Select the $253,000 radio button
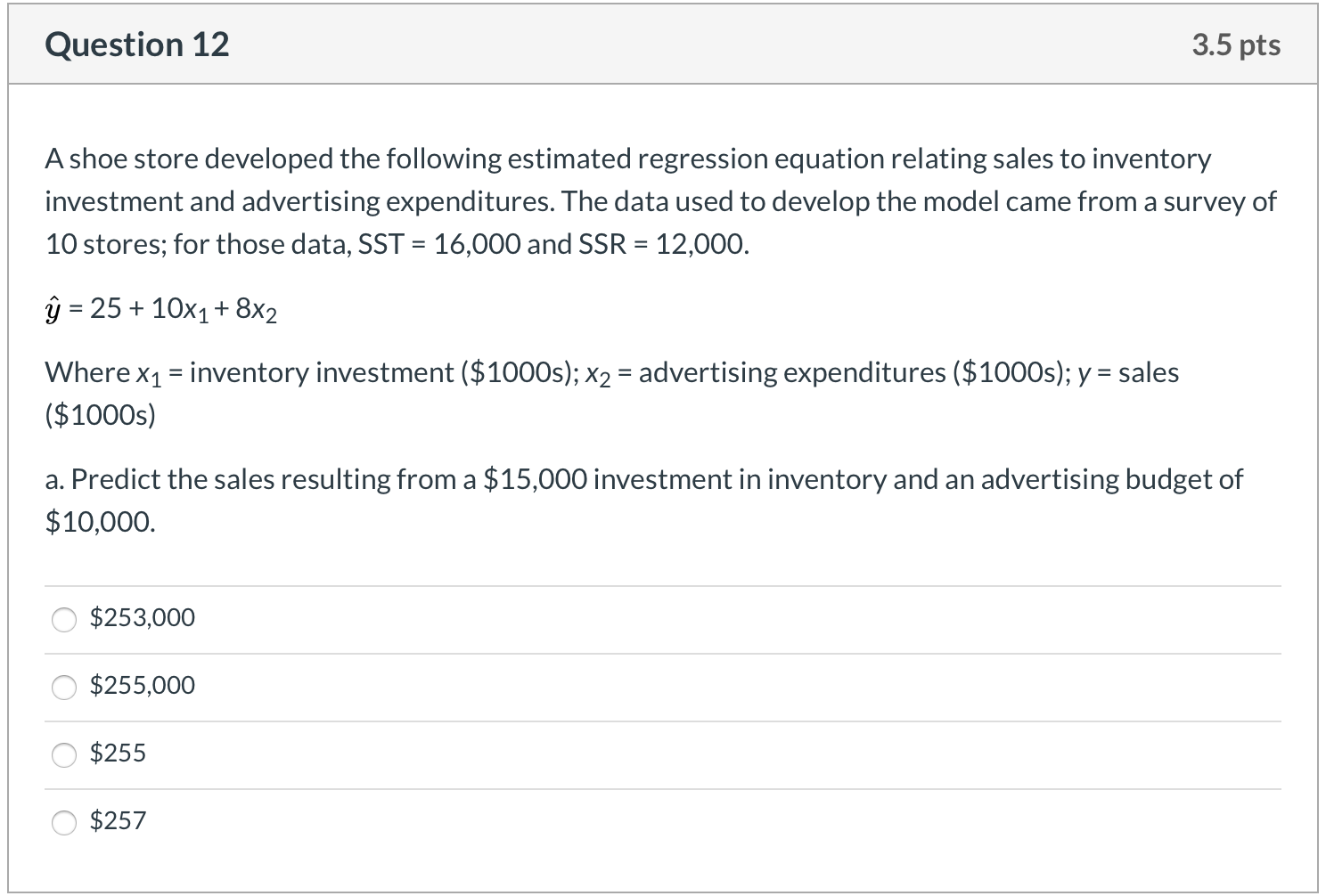The image size is (1326, 896). pos(64,619)
